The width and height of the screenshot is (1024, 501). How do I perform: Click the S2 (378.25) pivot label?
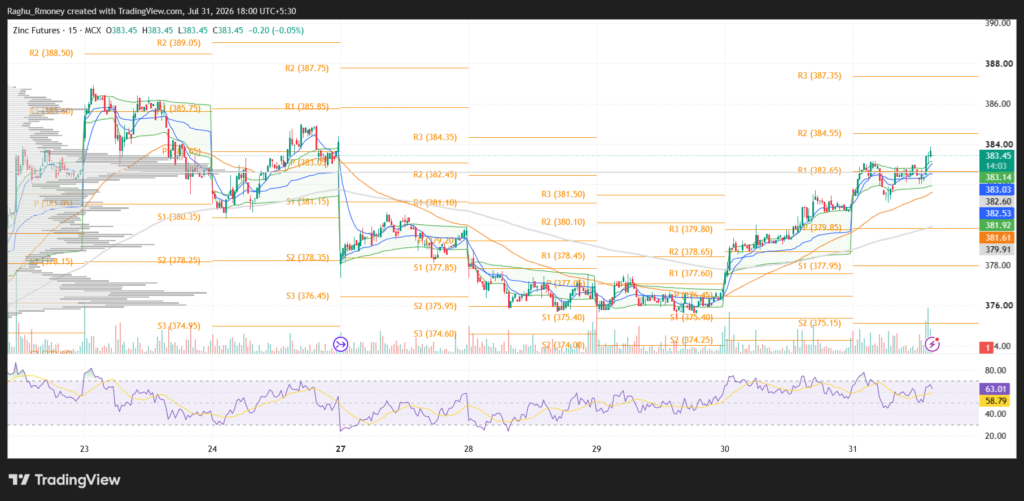click(x=179, y=259)
